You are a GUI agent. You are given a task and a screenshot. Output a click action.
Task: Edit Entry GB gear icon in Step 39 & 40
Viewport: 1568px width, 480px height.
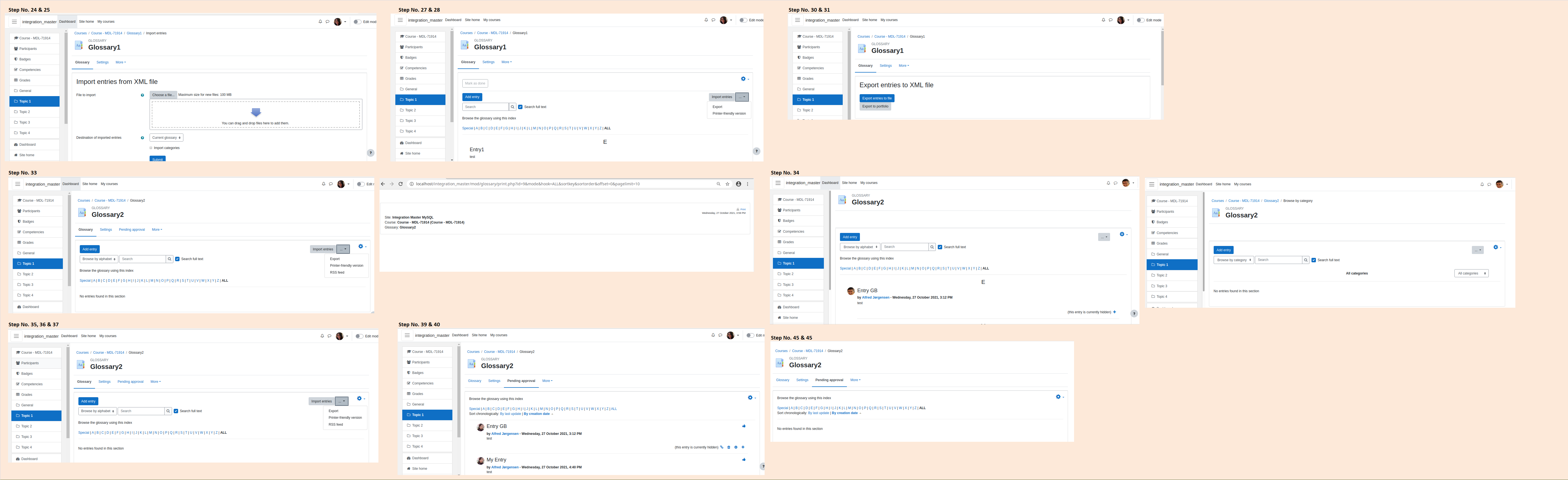735,447
